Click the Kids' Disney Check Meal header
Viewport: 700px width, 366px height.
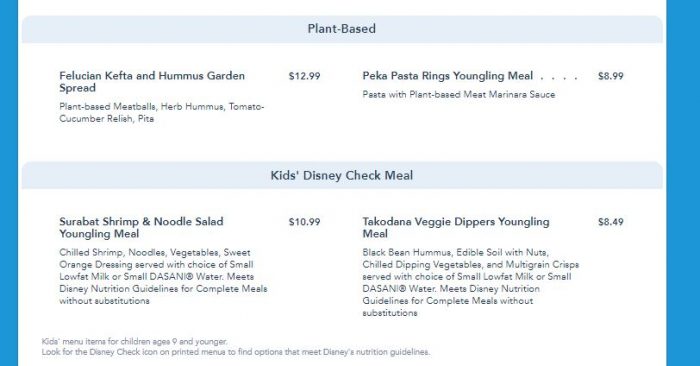point(342,175)
